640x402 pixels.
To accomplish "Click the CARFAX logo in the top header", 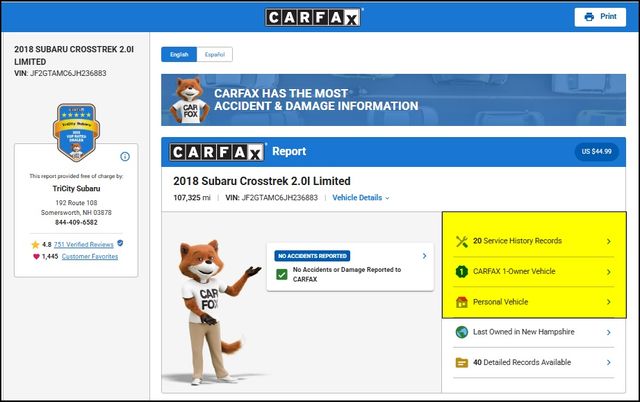I will tap(313, 18).
